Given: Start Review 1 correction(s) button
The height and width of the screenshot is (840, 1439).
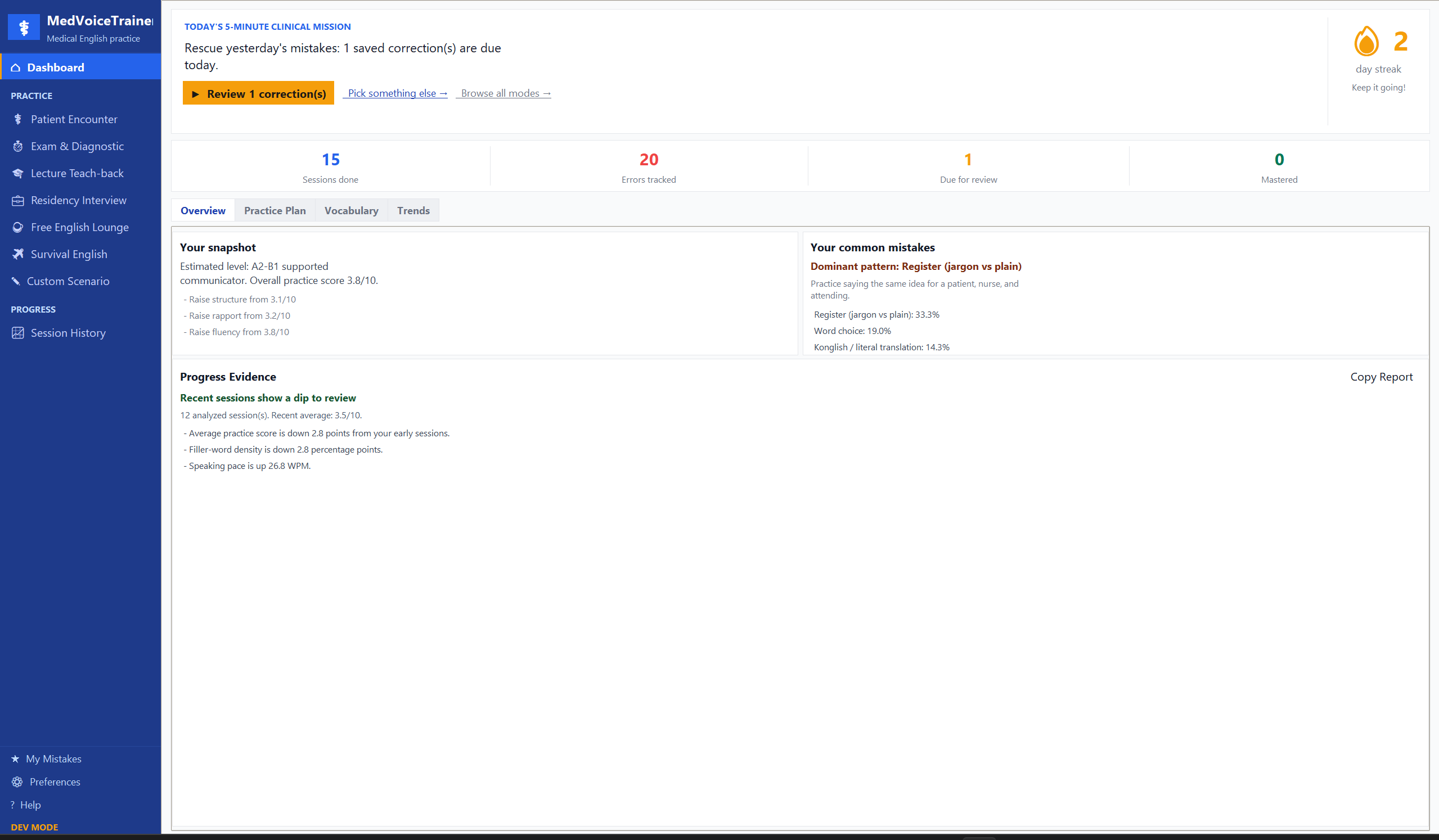Looking at the screenshot, I should [x=258, y=93].
